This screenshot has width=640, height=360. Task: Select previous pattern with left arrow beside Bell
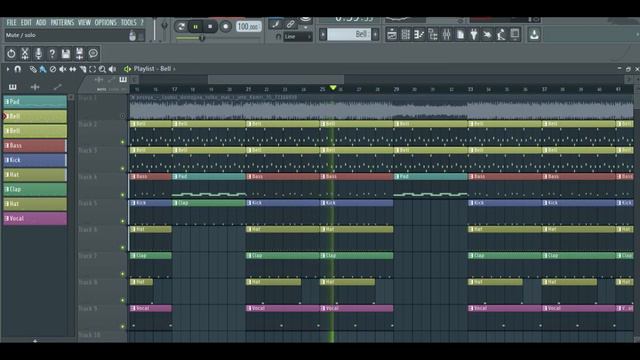click(322, 35)
